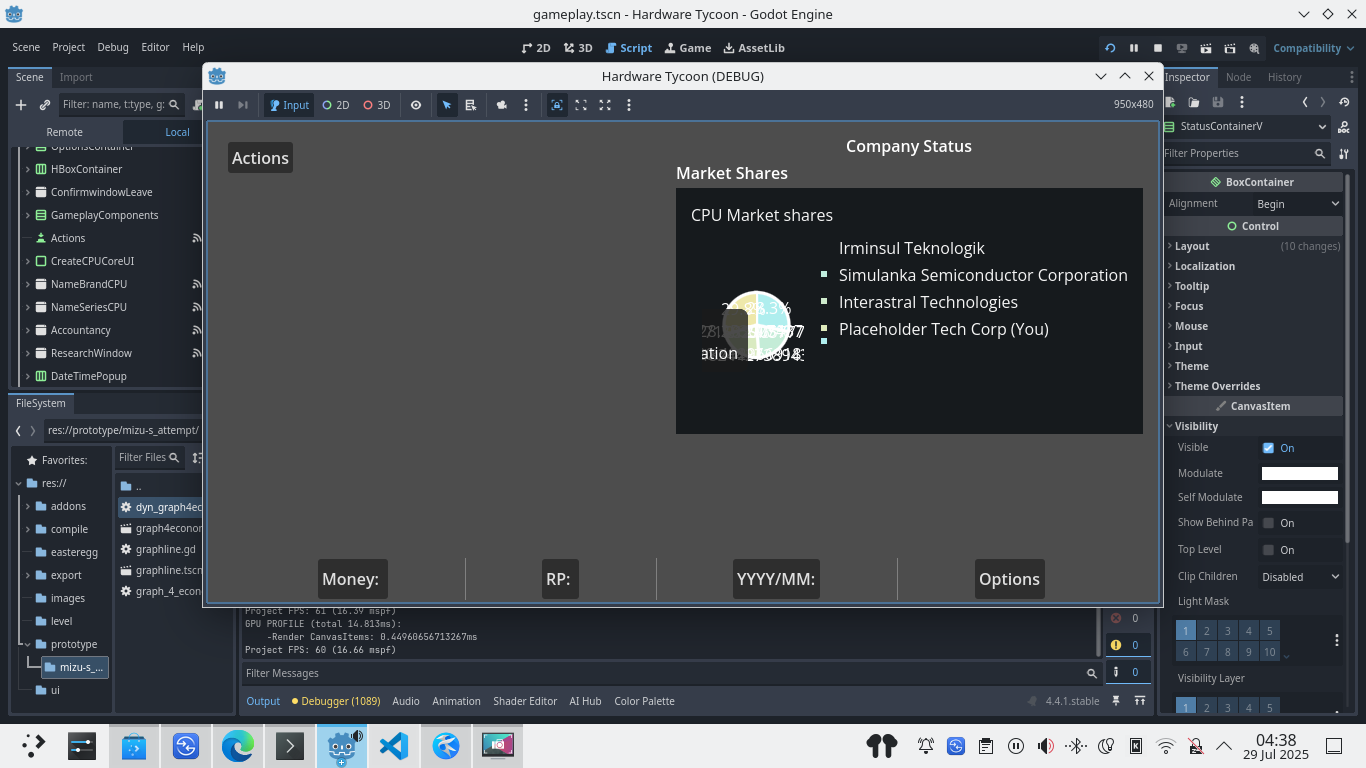The image size is (1366, 768).
Task: Click create new resource icon in Inspector
Action: [1171, 102]
